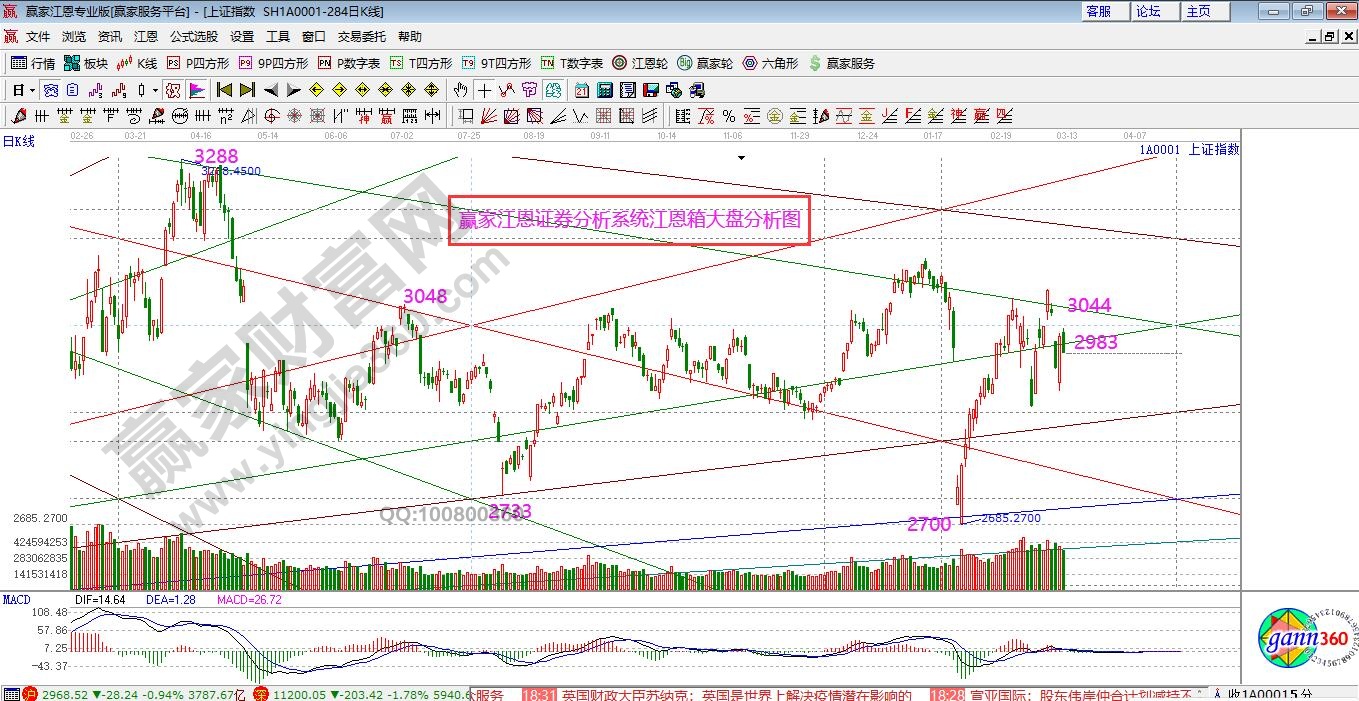
Task: Activate the crosshair cursor tool
Action: coord(484,90)
